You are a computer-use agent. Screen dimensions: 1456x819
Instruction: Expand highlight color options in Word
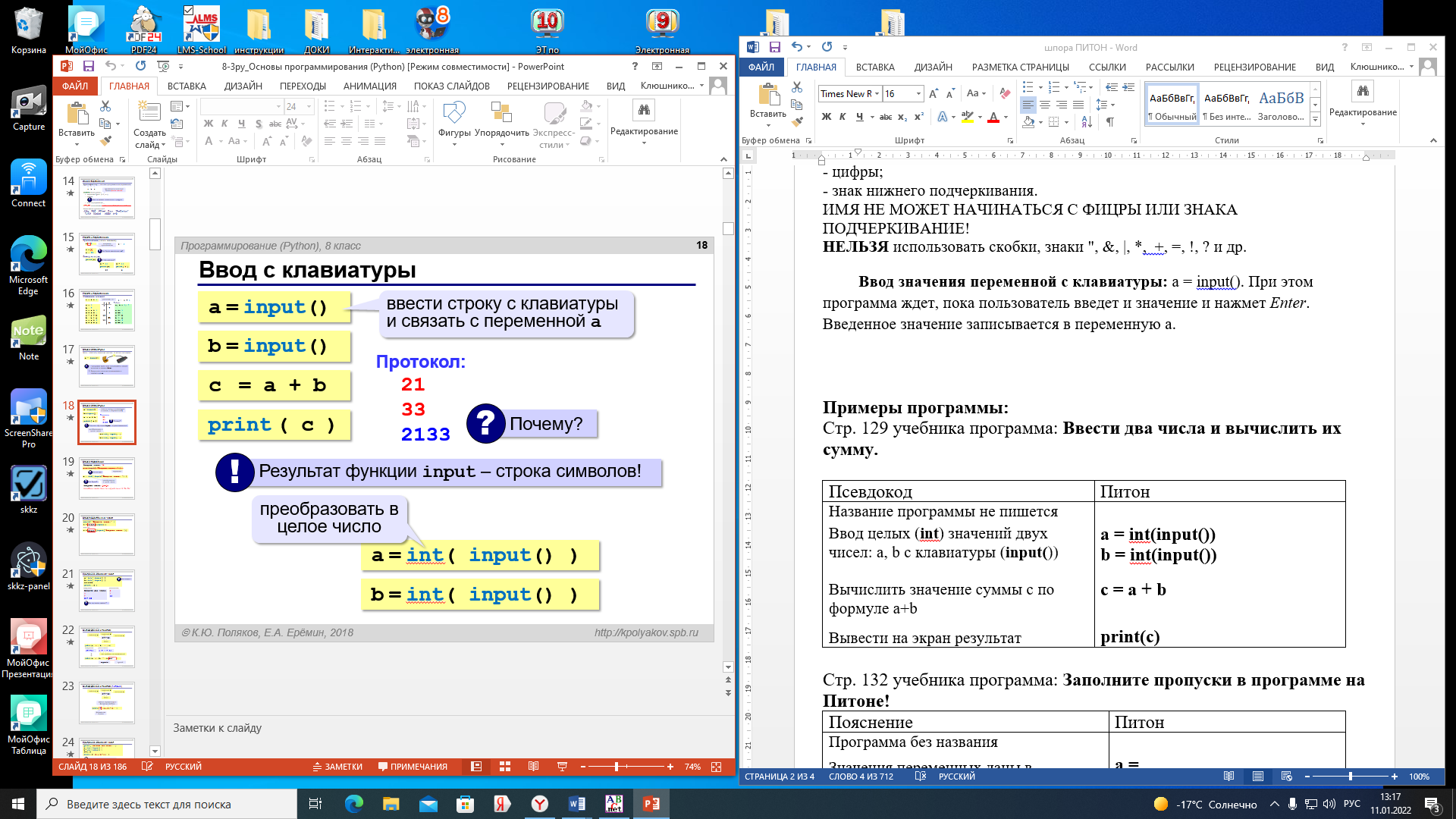[980, 117]
